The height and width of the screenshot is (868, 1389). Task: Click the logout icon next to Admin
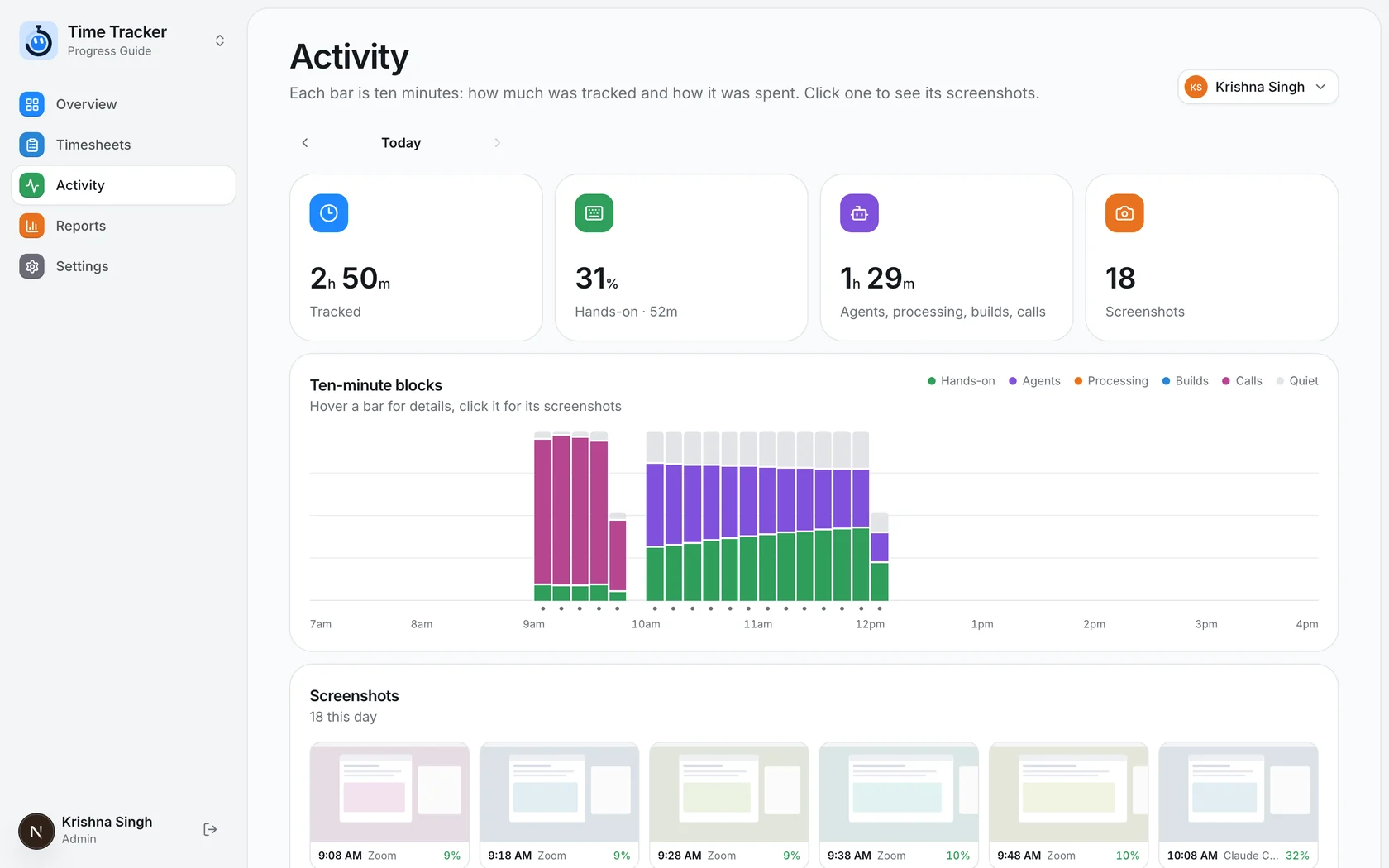click(210, 829)
